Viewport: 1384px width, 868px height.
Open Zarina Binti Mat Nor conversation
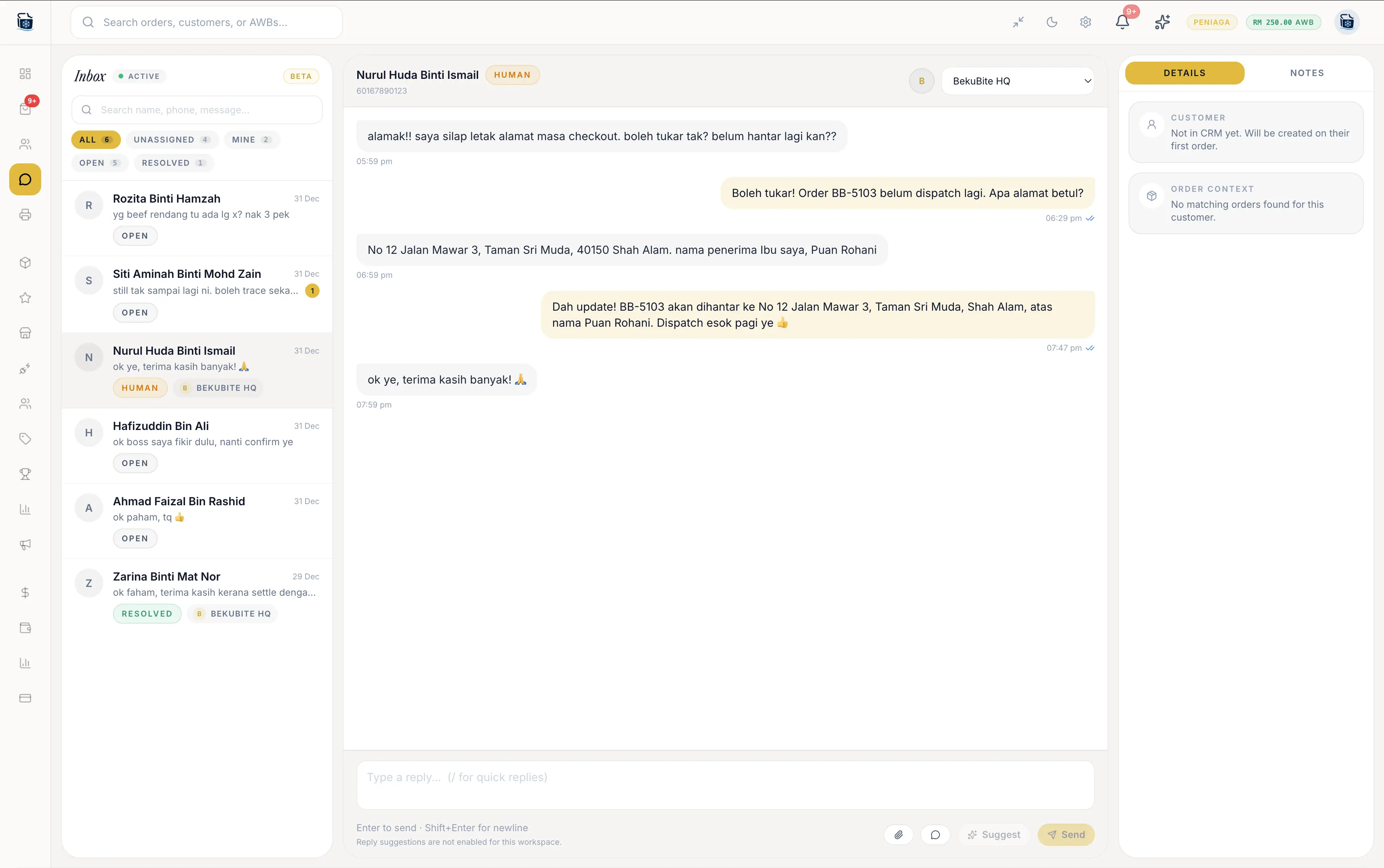pos(197,597)
